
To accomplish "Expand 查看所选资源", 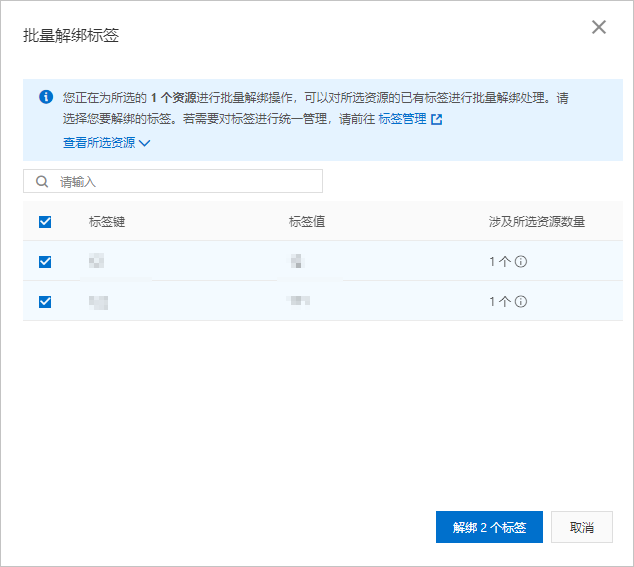I will tap(106, 143).
